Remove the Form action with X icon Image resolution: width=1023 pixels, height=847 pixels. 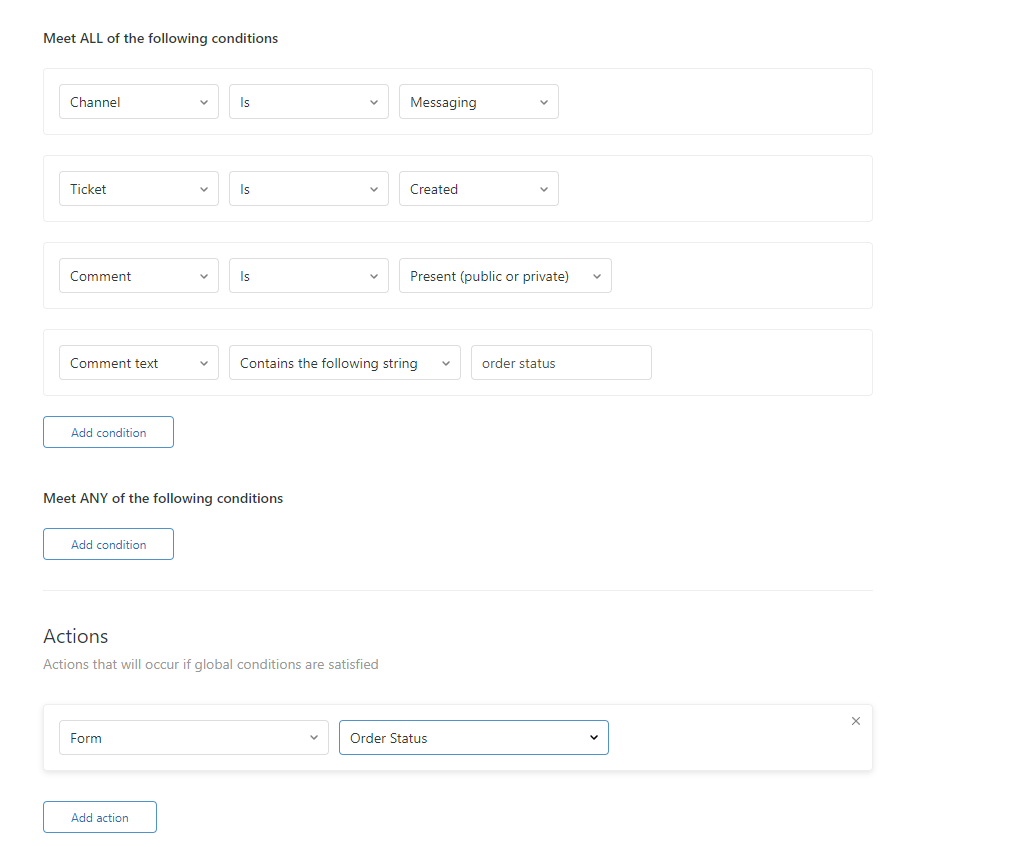(x=855, y=721)
